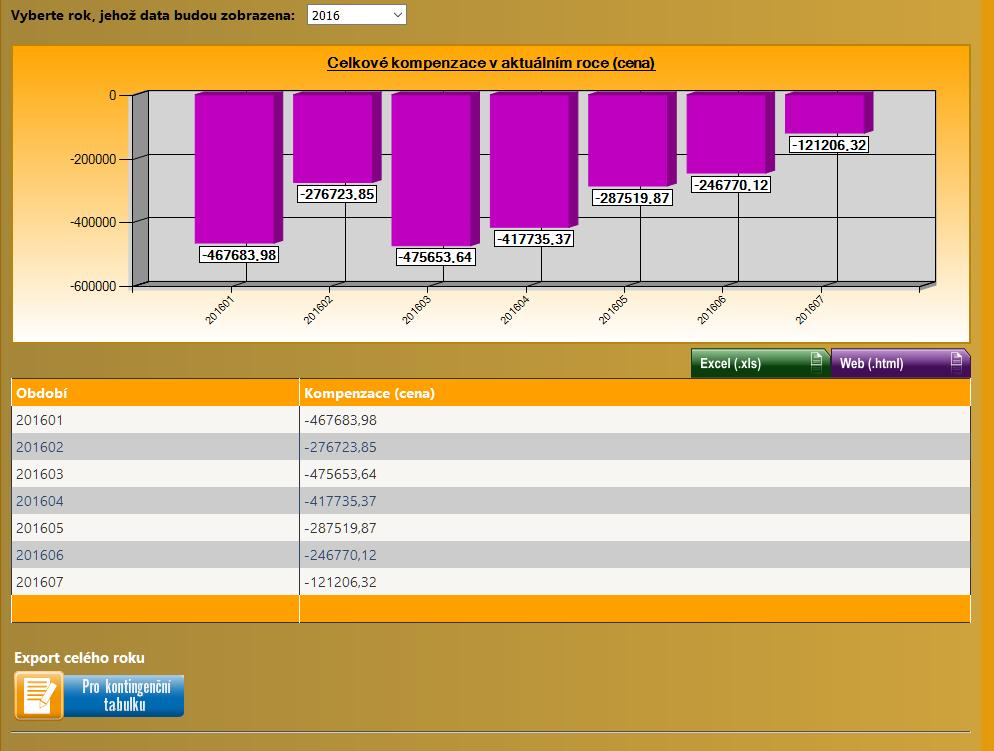This screenshot has height=751, width=994.
Task: Click chart data label -467683.98
Action: coord(239,255)
